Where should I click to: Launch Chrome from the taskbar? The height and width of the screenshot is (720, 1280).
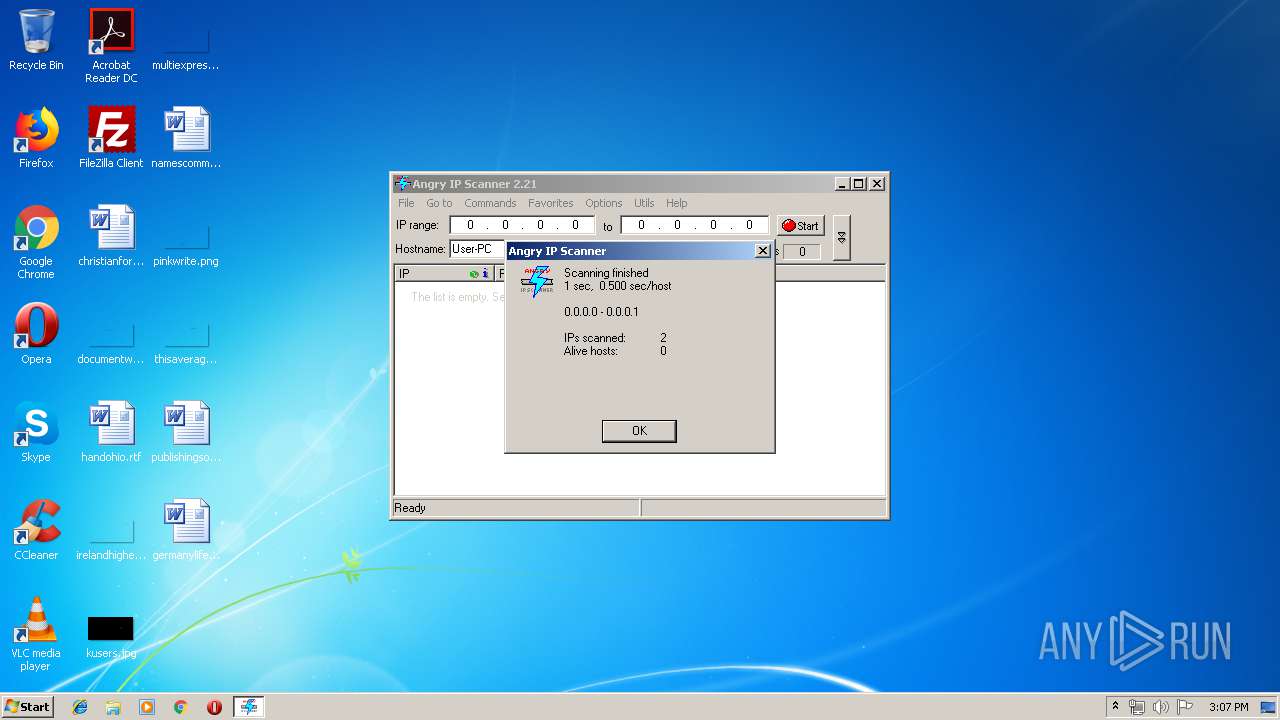point(181,707)
